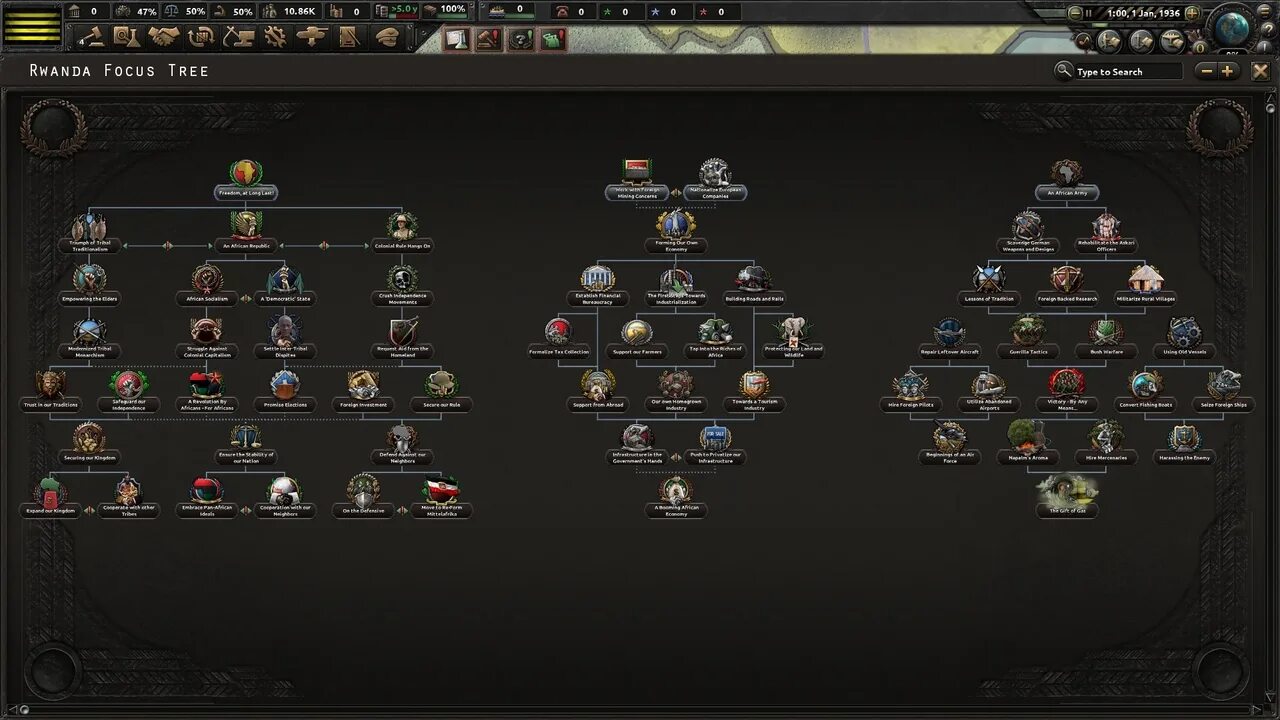Select 'Support our Farmers' focus

(x=636, y=339)
